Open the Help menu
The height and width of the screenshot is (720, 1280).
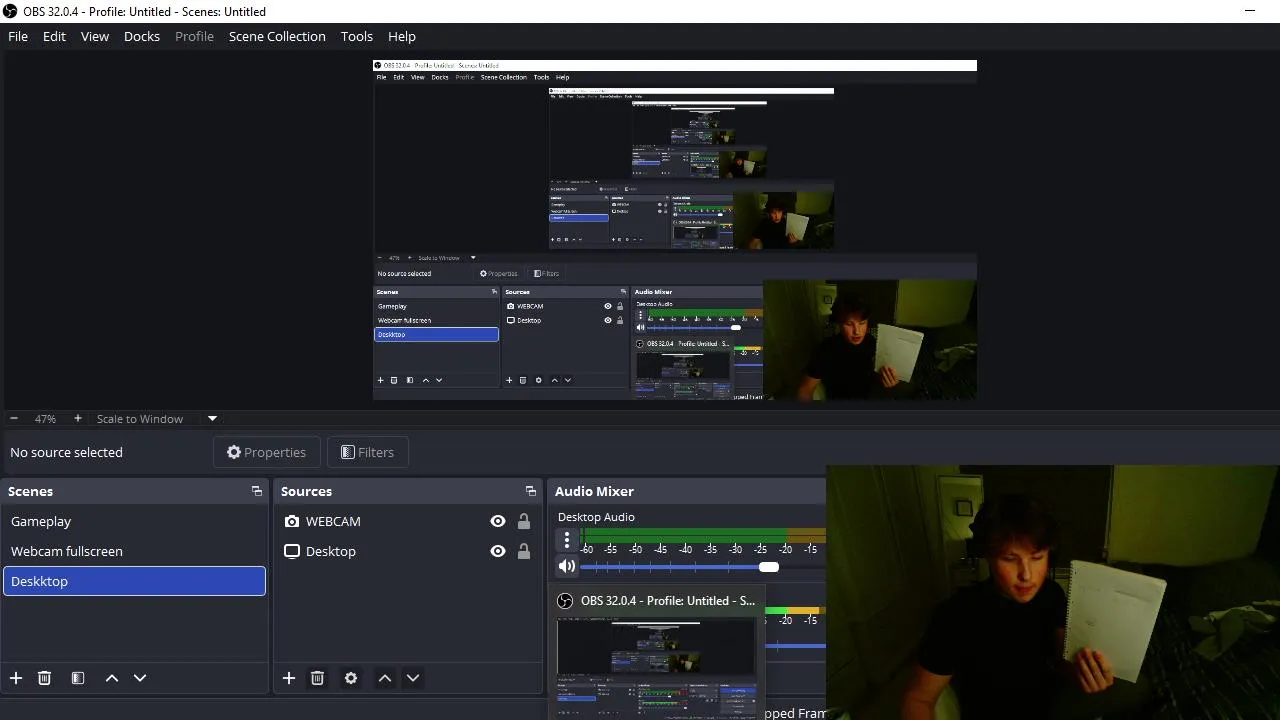[402, 36]
